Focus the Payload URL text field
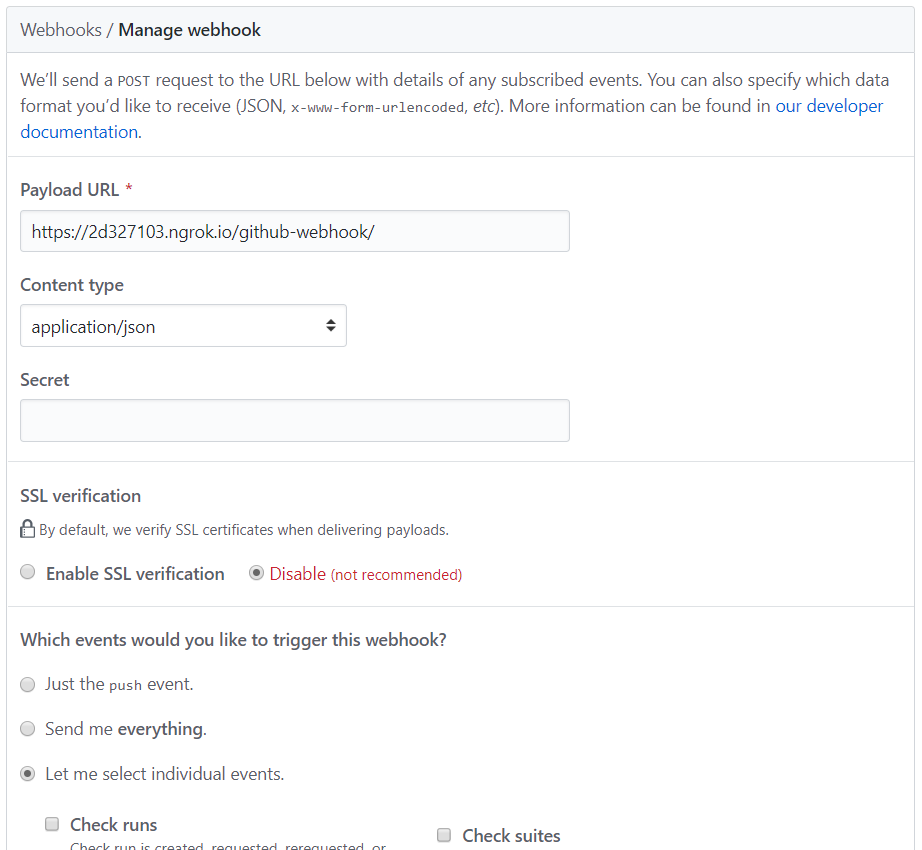Image resolution: width=922 pixels, height=850 pixels. tap(295, 231)
